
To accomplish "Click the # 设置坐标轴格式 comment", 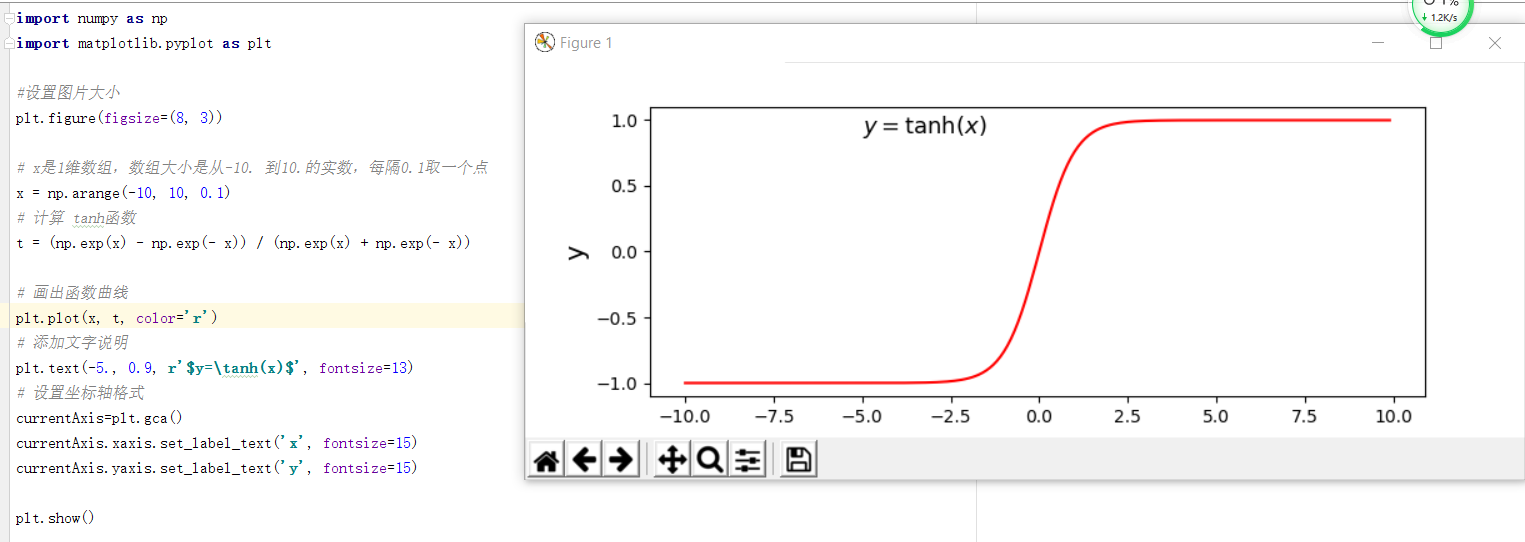I will (80, 393).
